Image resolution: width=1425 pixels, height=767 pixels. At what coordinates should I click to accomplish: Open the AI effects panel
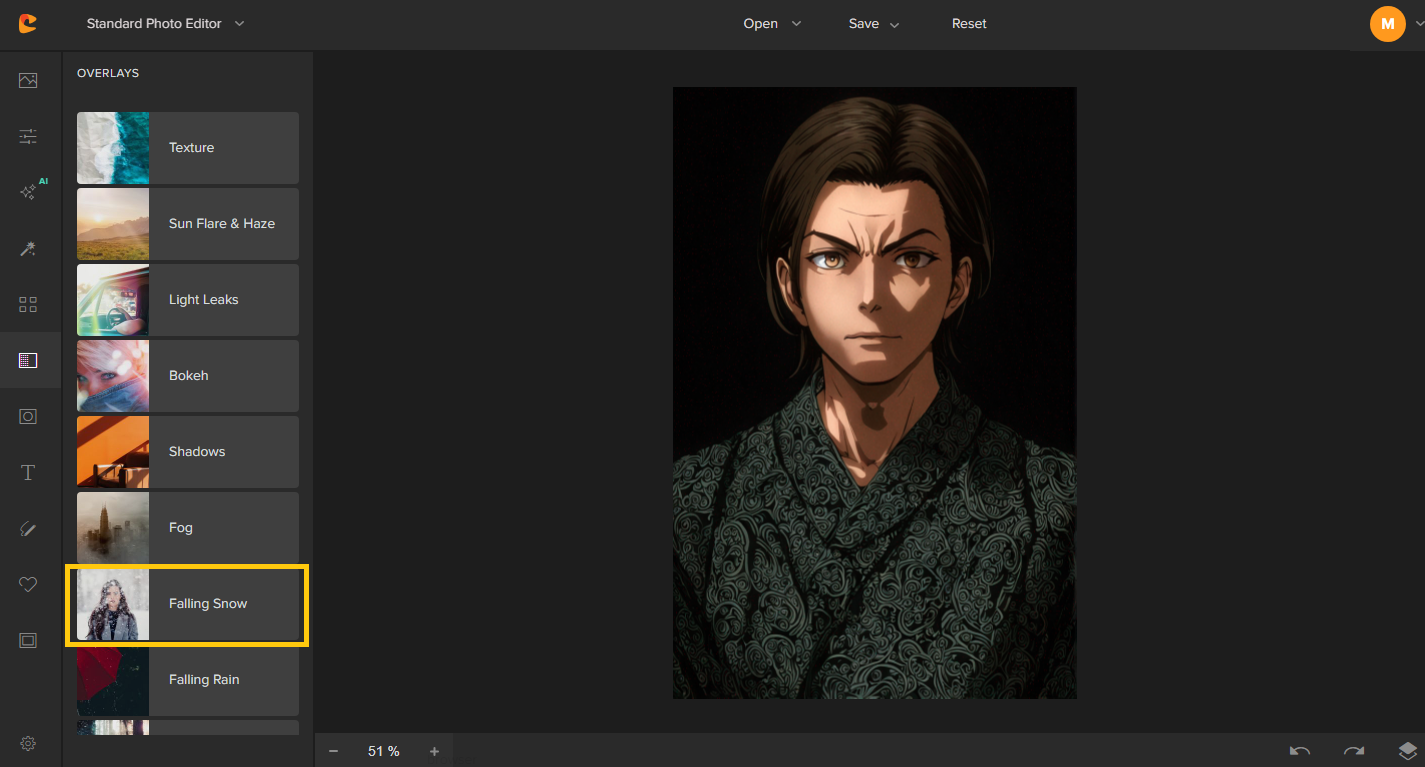click(27, 190)
